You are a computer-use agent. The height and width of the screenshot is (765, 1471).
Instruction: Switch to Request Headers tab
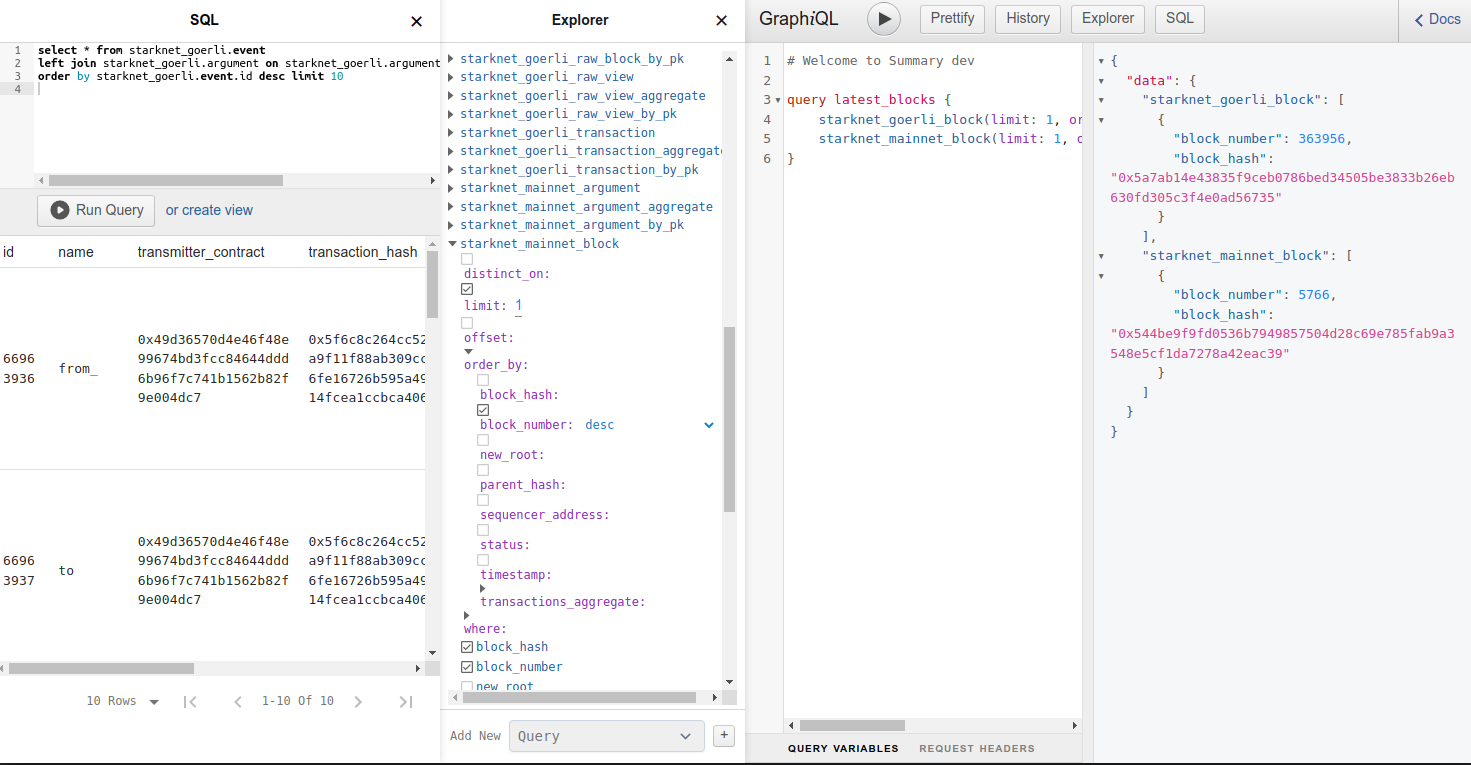(977, 748)
